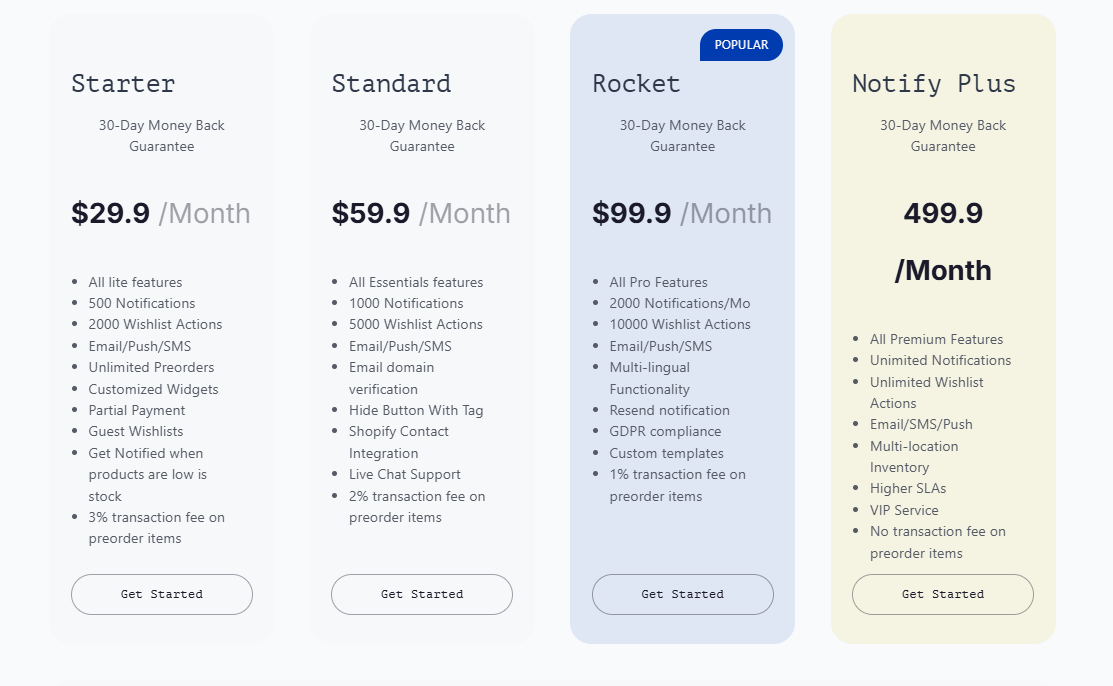Select the GDPR compliance feature item
The image size is (1113, 686).
tap(665, 431)
